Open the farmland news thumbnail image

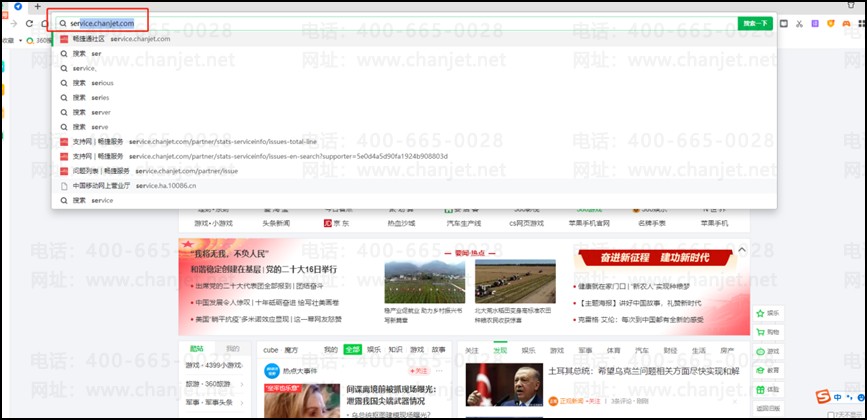point(515,281)
